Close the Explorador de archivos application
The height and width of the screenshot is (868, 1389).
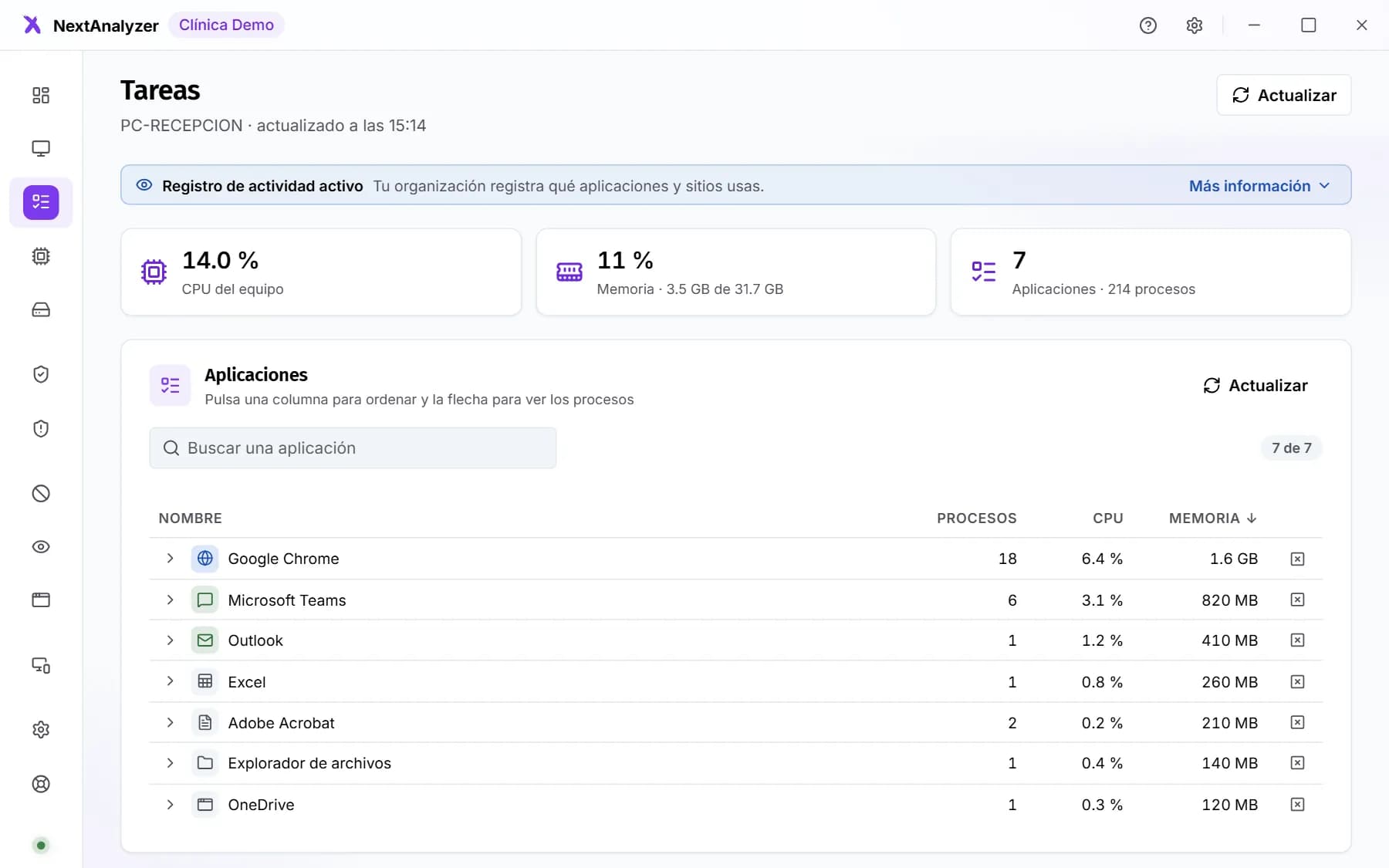[1298, 763]
